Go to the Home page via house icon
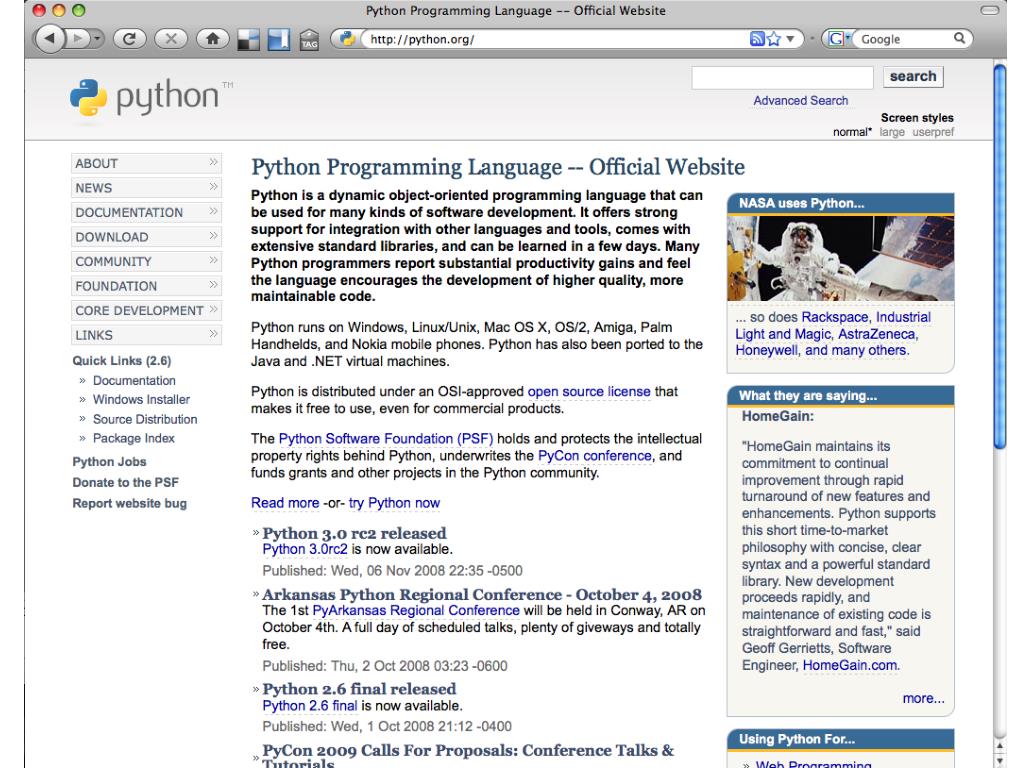Screen dimensions: 1024x768 (213, 39)
